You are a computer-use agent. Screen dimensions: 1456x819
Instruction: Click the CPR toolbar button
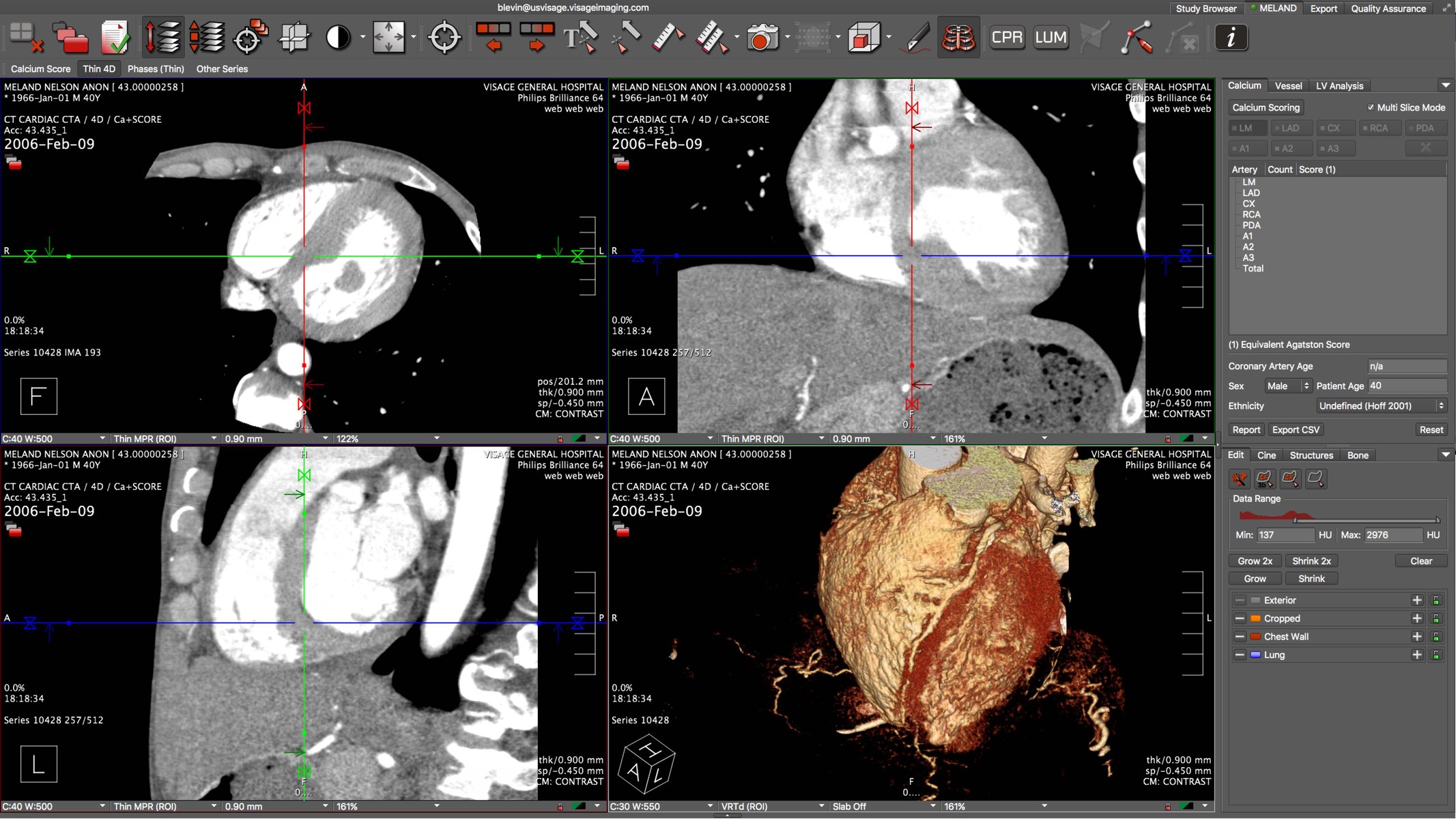[x=1007, y=38]
